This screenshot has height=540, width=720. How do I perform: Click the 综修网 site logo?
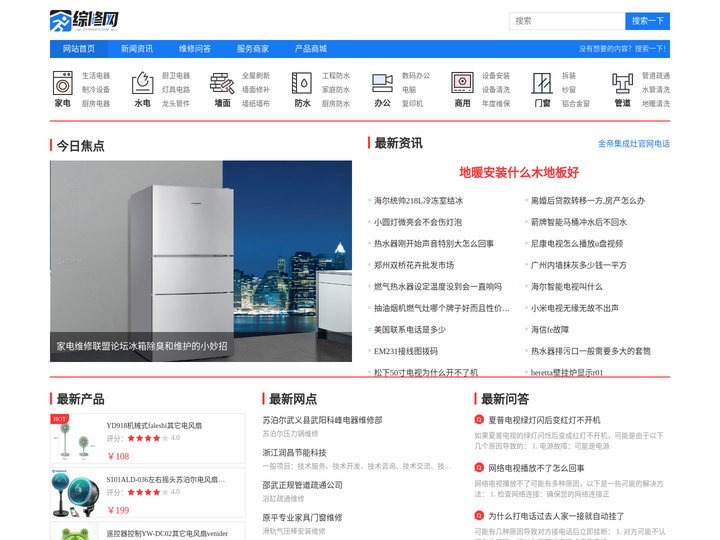(84, 21)
